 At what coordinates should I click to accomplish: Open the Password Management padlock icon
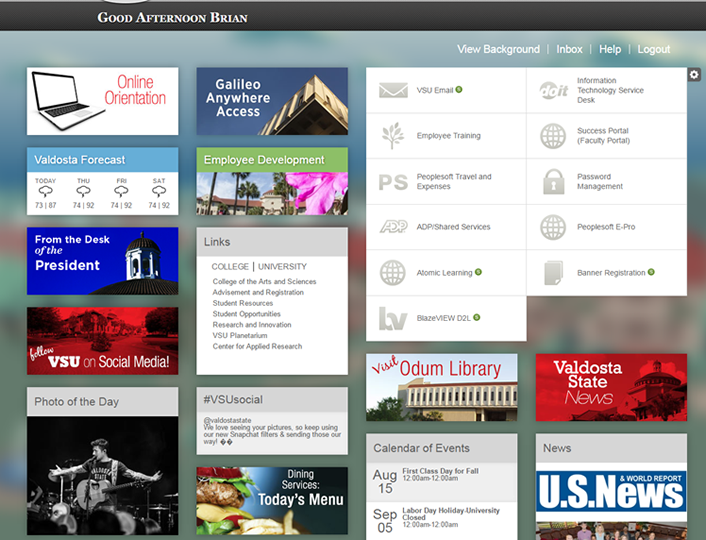[554, 182]
